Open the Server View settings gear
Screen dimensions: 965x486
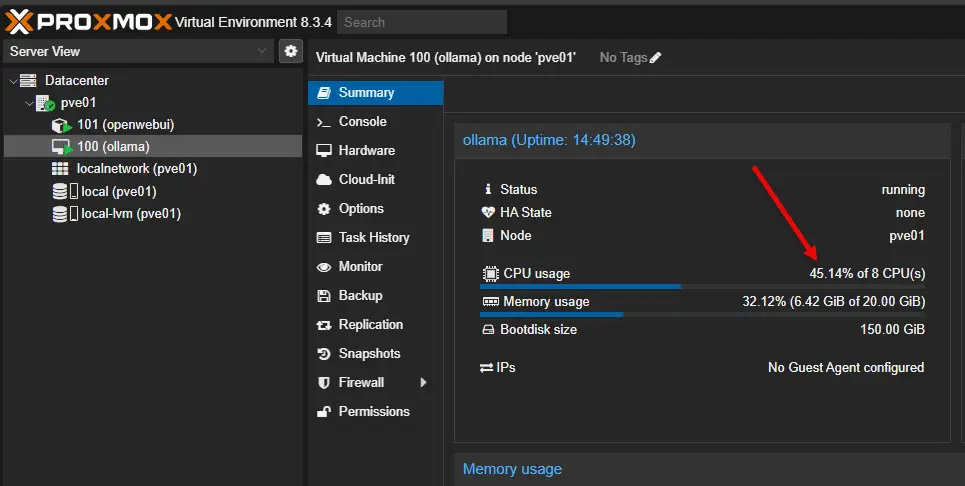tap(290, 51)
